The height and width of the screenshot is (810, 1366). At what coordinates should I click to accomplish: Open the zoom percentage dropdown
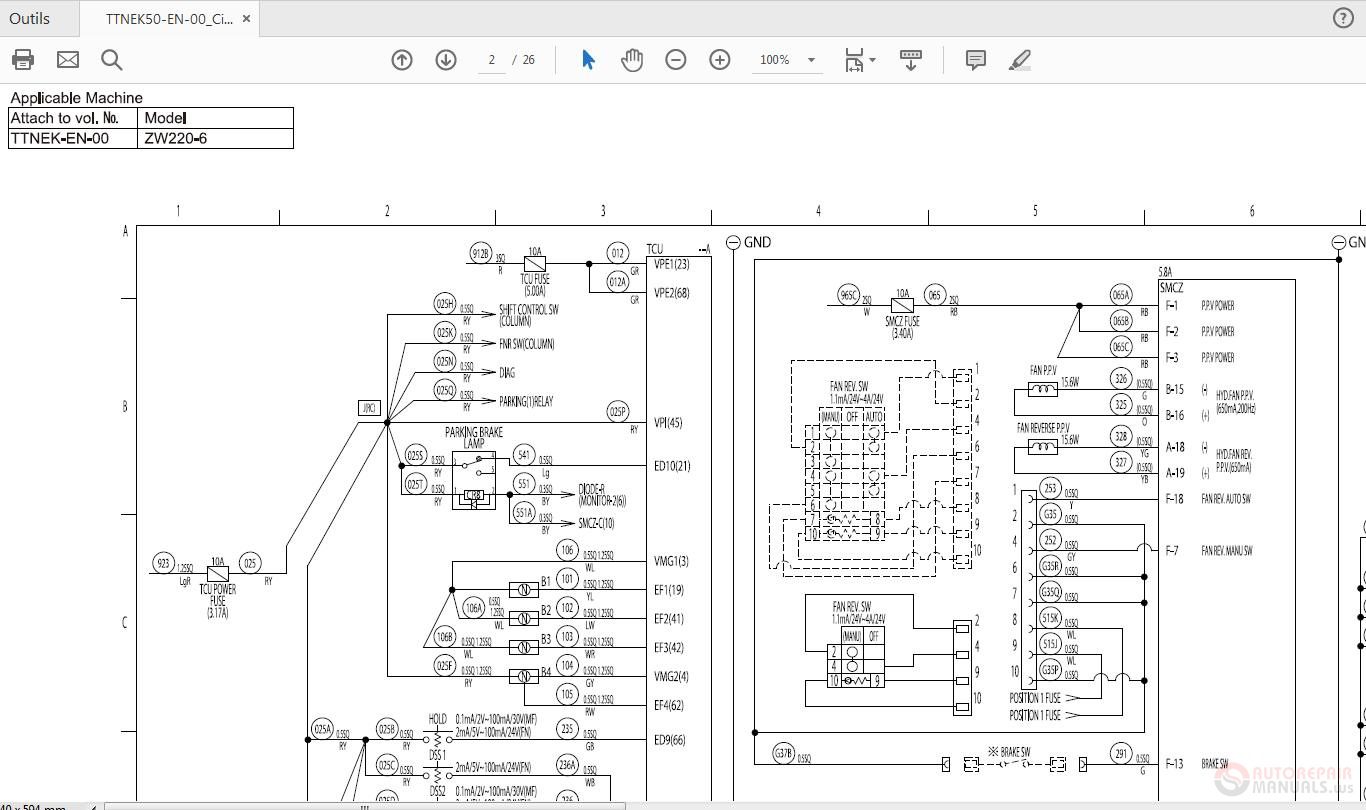tap(786, 59)
